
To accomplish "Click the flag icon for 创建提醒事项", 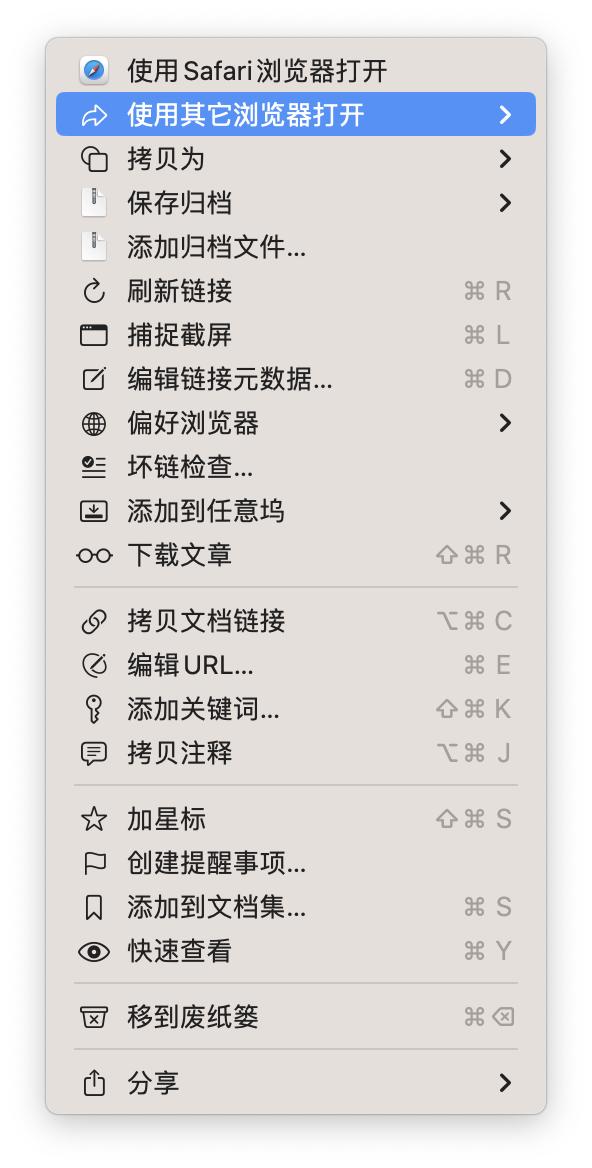I will coord(94,863).
